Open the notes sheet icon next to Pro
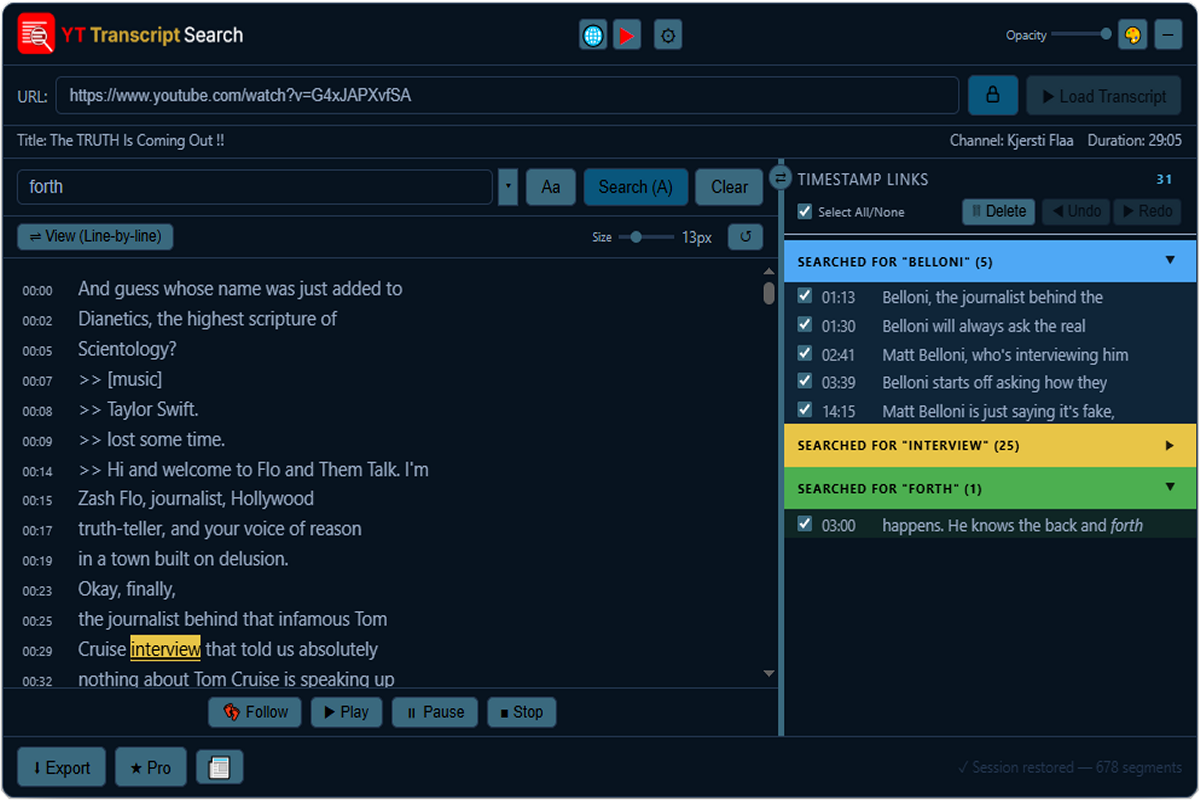 pyautogui.click(x=220, y=768)
